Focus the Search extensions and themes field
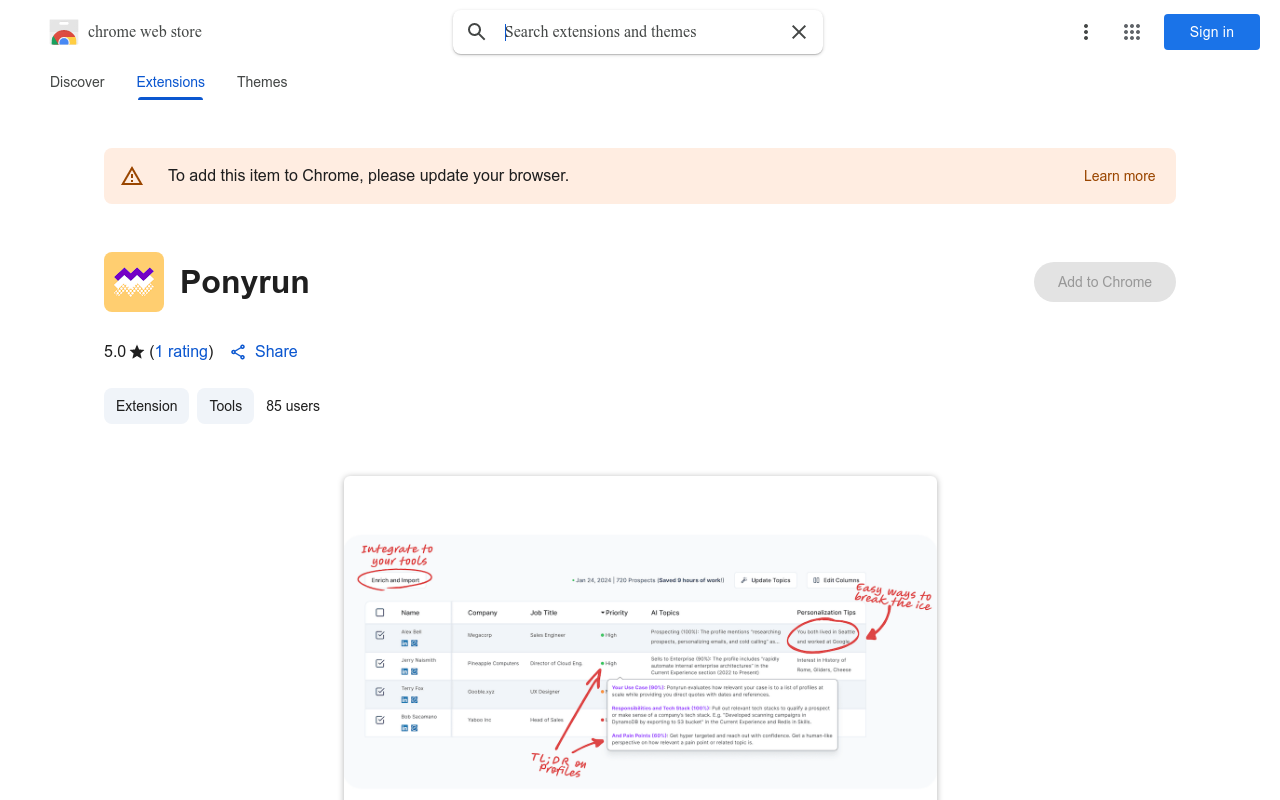1280x800 pixels. coord(640,32)
